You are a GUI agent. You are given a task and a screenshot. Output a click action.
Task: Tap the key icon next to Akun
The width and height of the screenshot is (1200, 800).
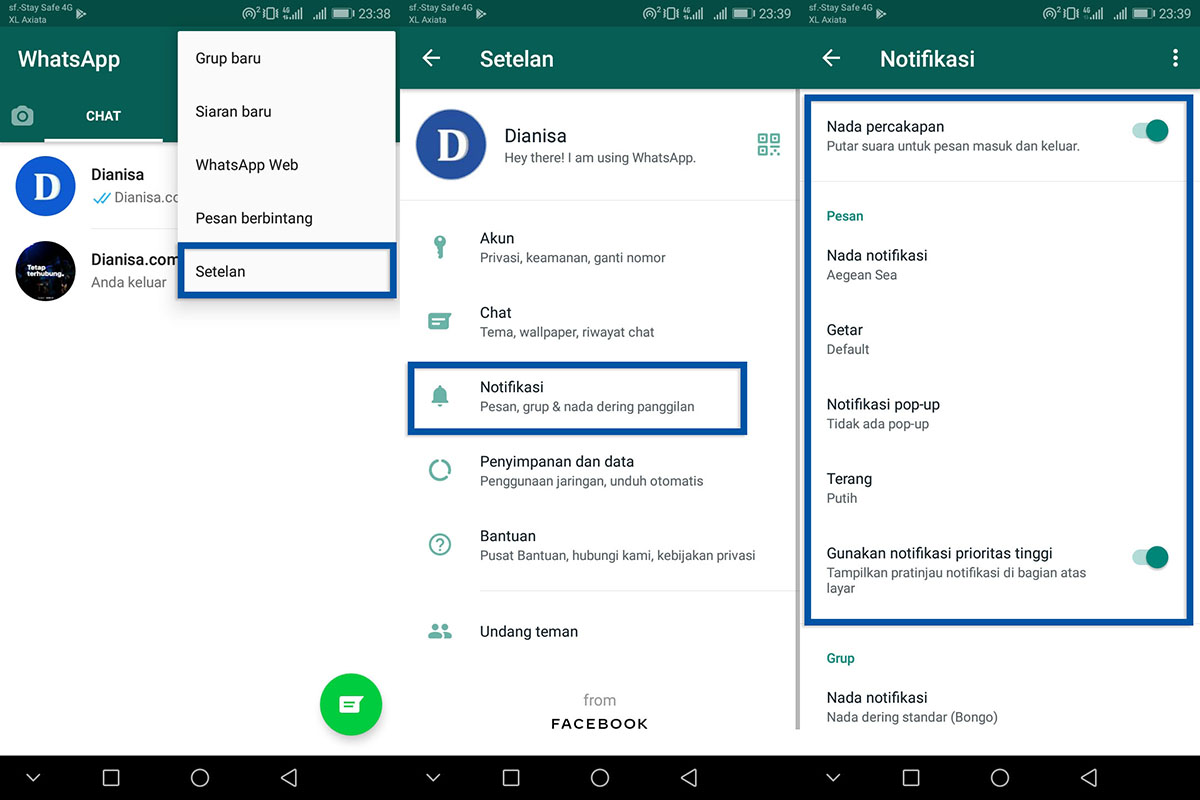pos(439,247)
